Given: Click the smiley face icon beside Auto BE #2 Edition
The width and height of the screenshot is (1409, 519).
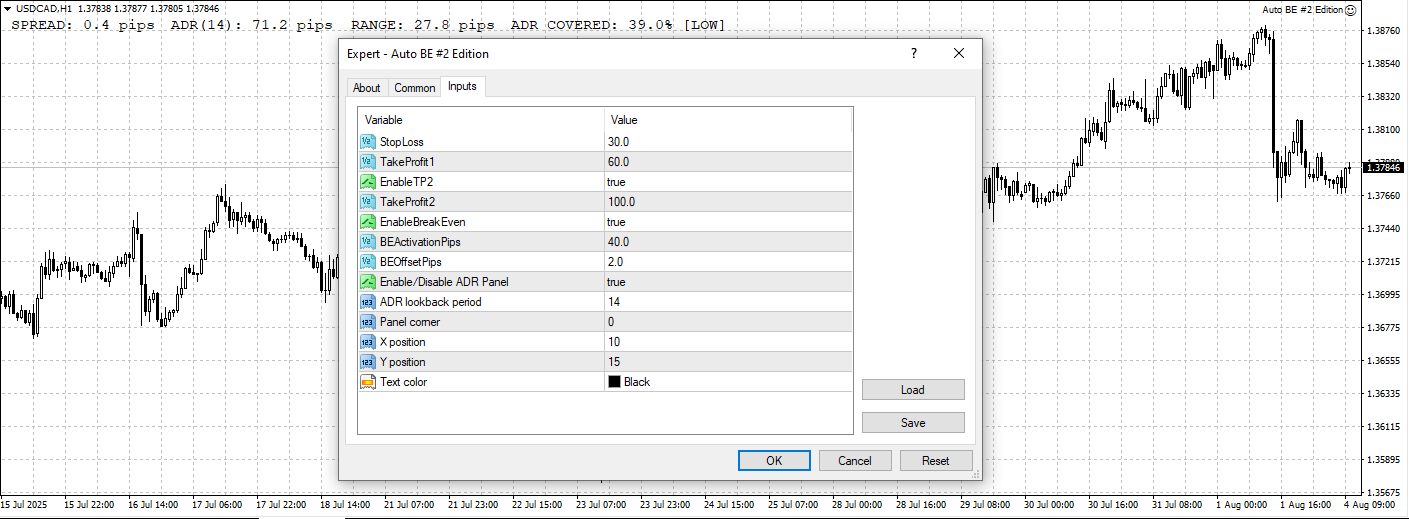Looking at the screenshot, I should pos(1350,9).
